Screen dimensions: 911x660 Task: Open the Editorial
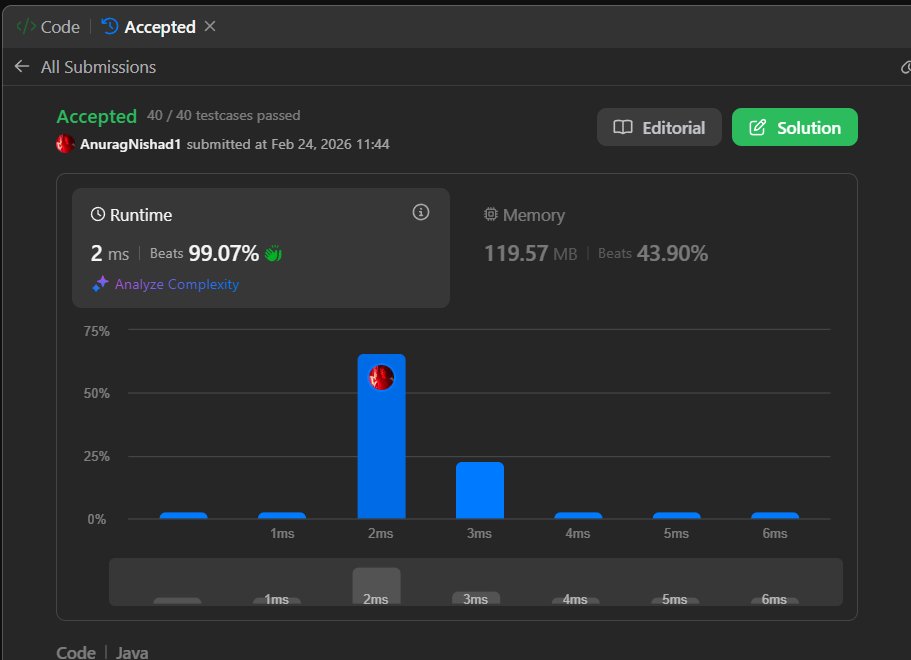tap(659, 127)
